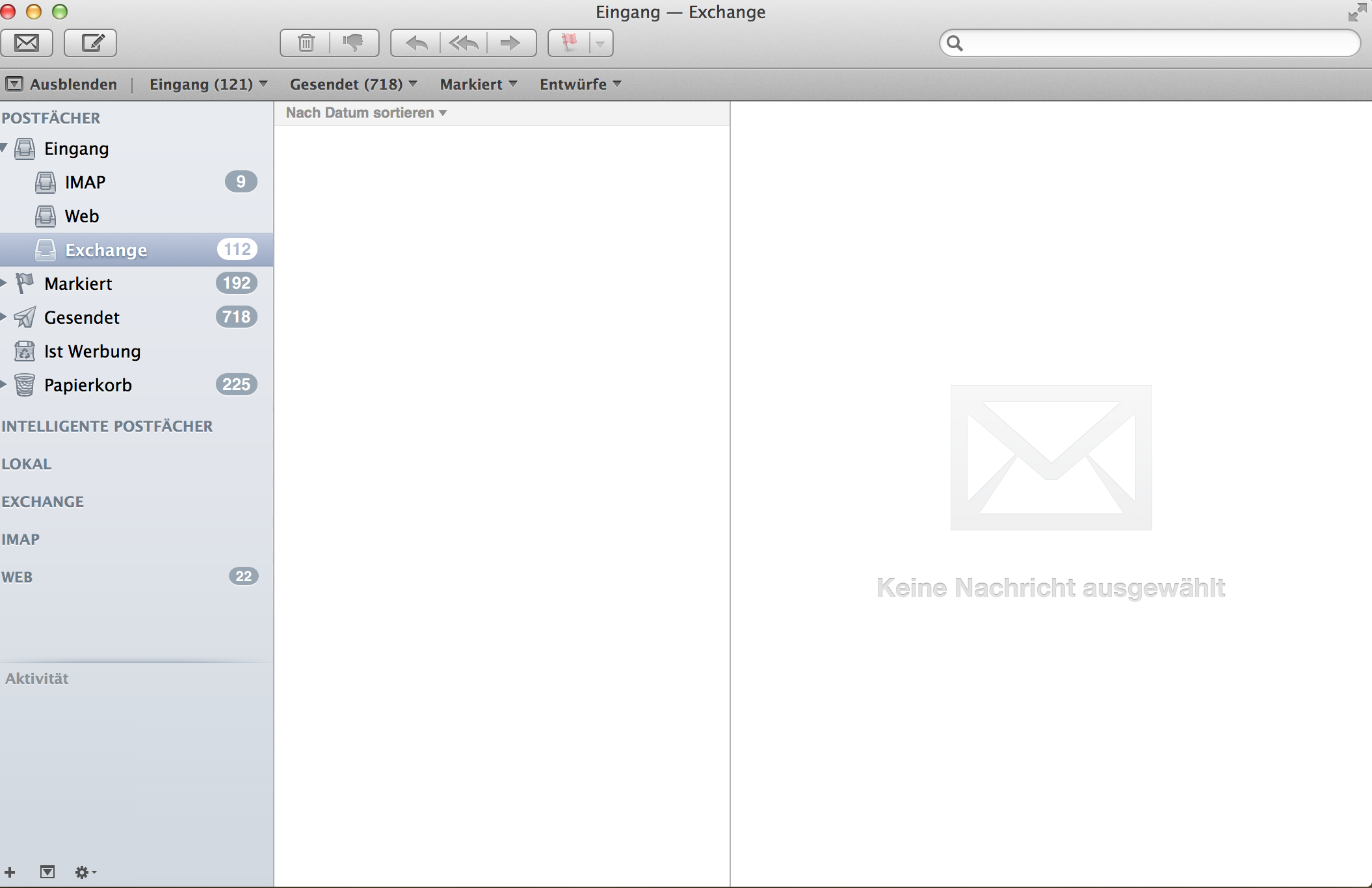Image resolution: width=1372 pixels, height=888 pixels.
Task: Mark message as junk with thumbs-down
Action: click(354, 43)
